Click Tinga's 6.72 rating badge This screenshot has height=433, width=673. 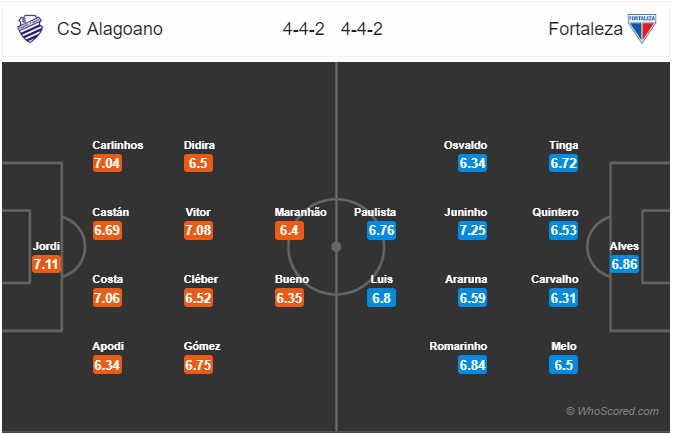[x=564, y=164]
